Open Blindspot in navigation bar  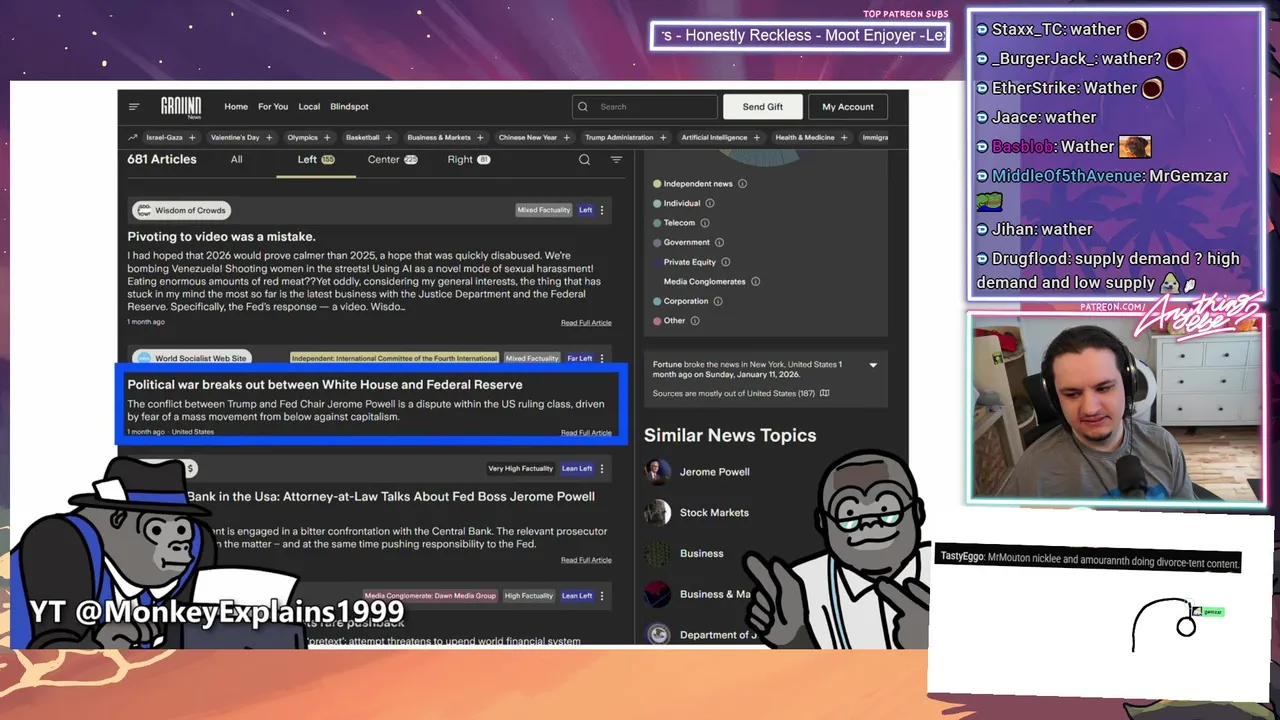coord(349,106)
